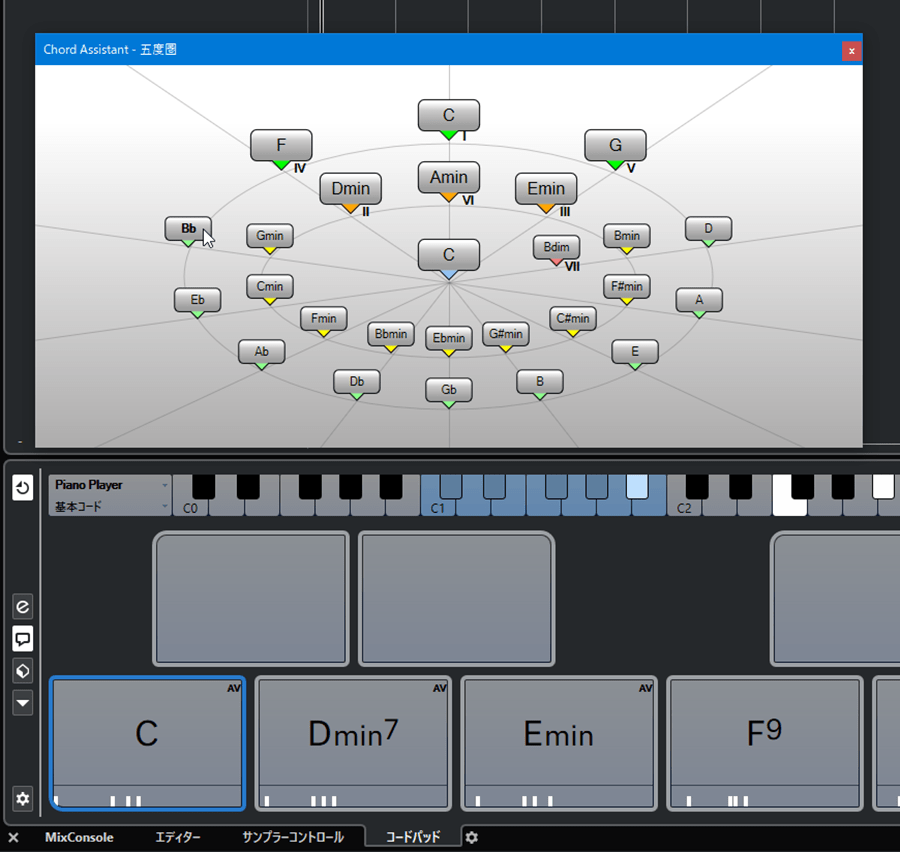Click the AV indicator on the Emin pad
The image size is (900, 852).
point(645,688)
